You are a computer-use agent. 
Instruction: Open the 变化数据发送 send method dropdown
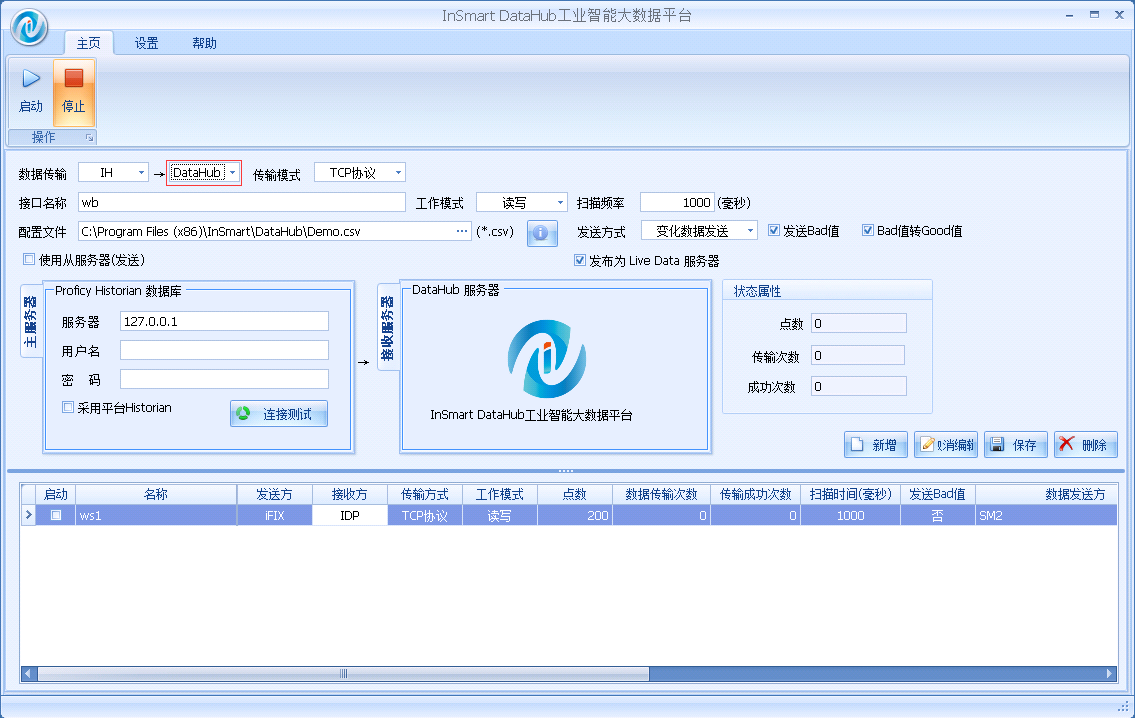[x=750, y=231]
